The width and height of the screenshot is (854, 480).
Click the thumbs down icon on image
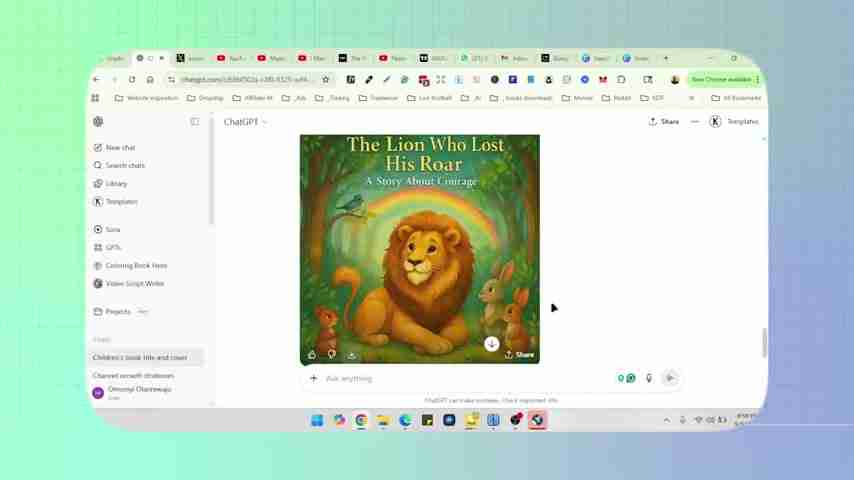click(332, 355)
